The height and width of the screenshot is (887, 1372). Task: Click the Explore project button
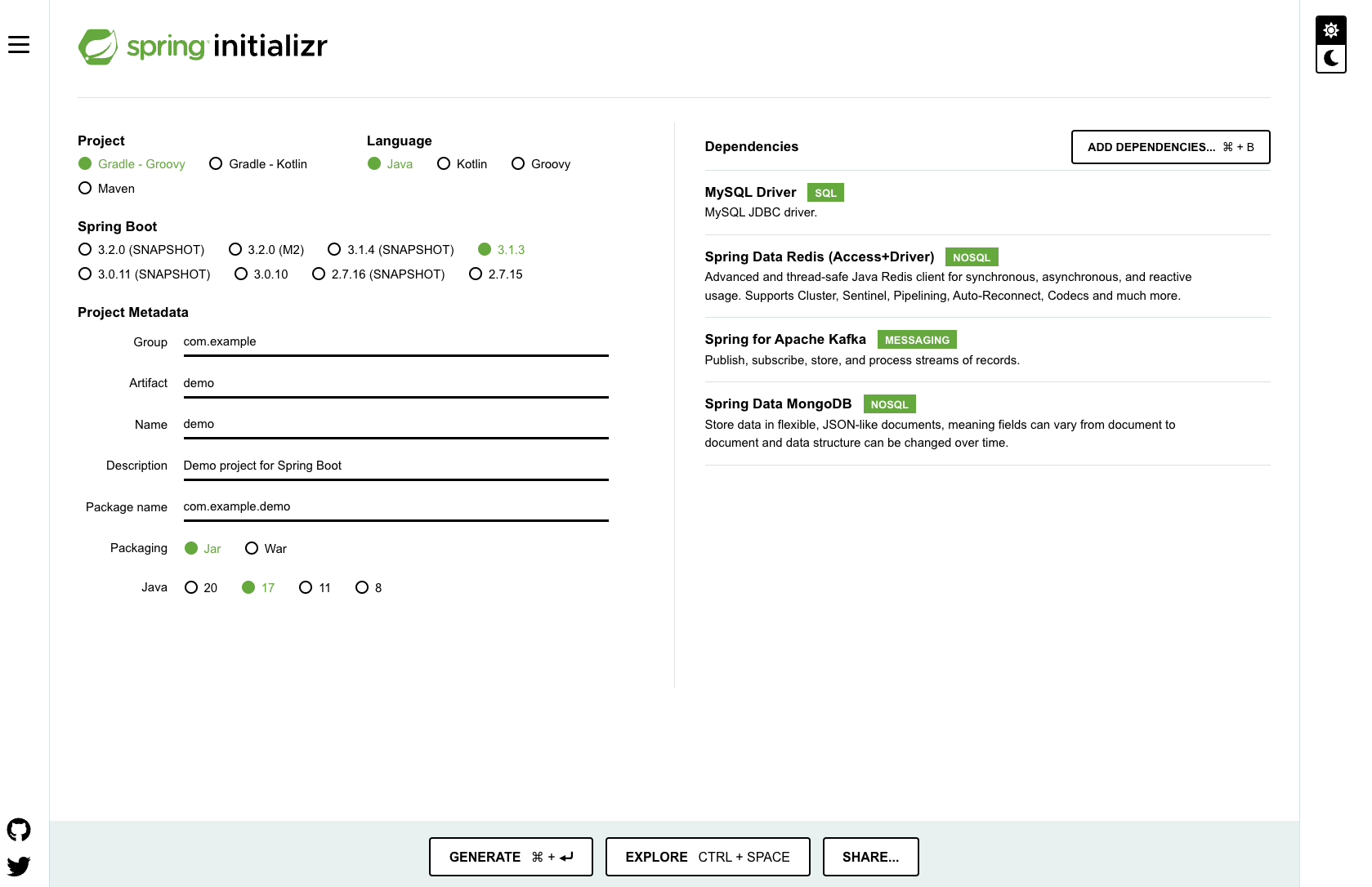708,857
